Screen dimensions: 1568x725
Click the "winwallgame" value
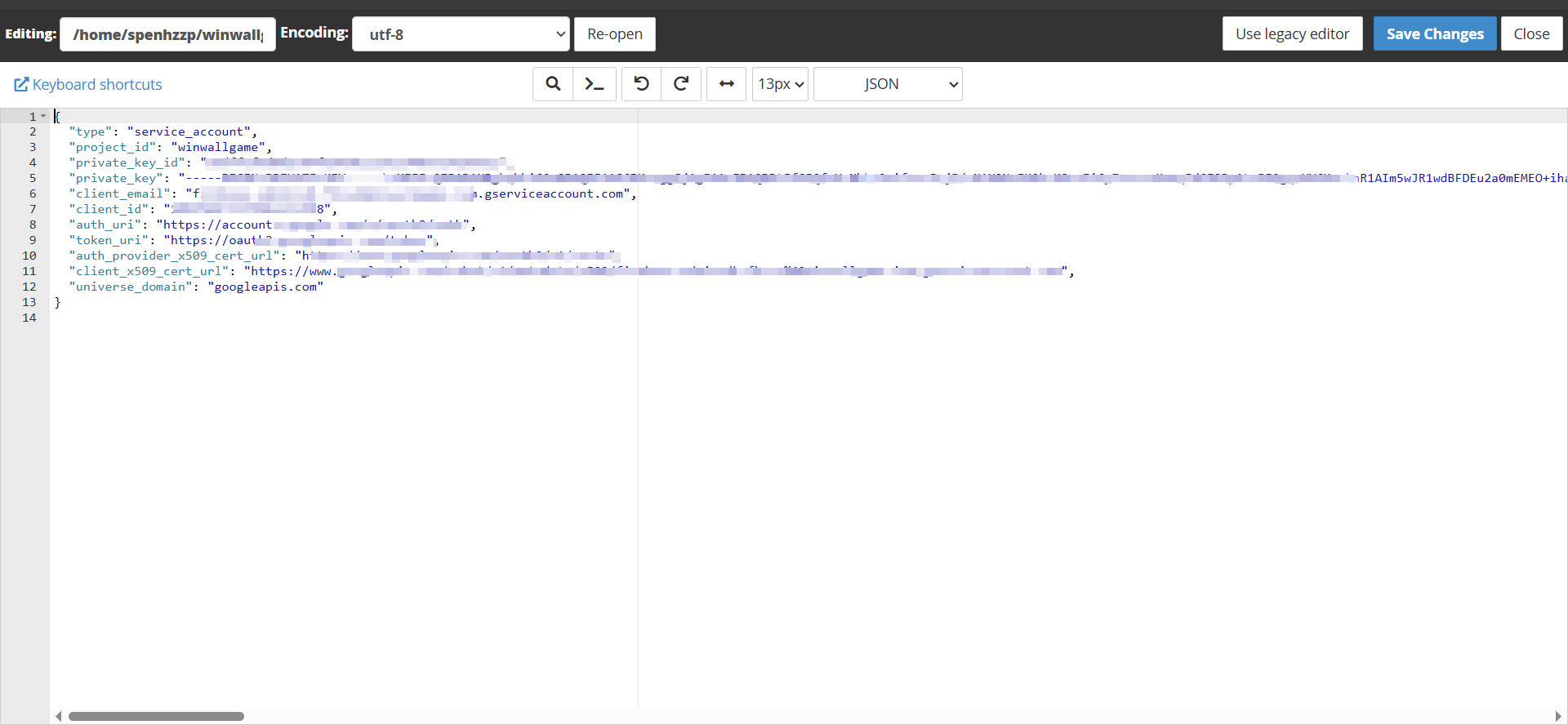point(218,147)
